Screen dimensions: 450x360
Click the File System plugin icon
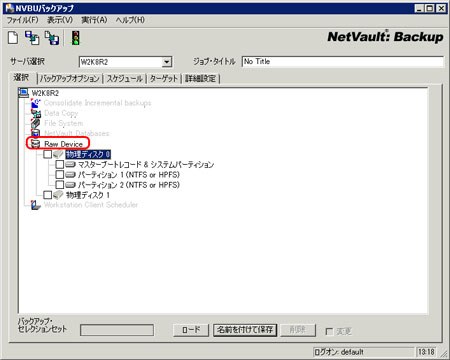[x=36, y=123]
